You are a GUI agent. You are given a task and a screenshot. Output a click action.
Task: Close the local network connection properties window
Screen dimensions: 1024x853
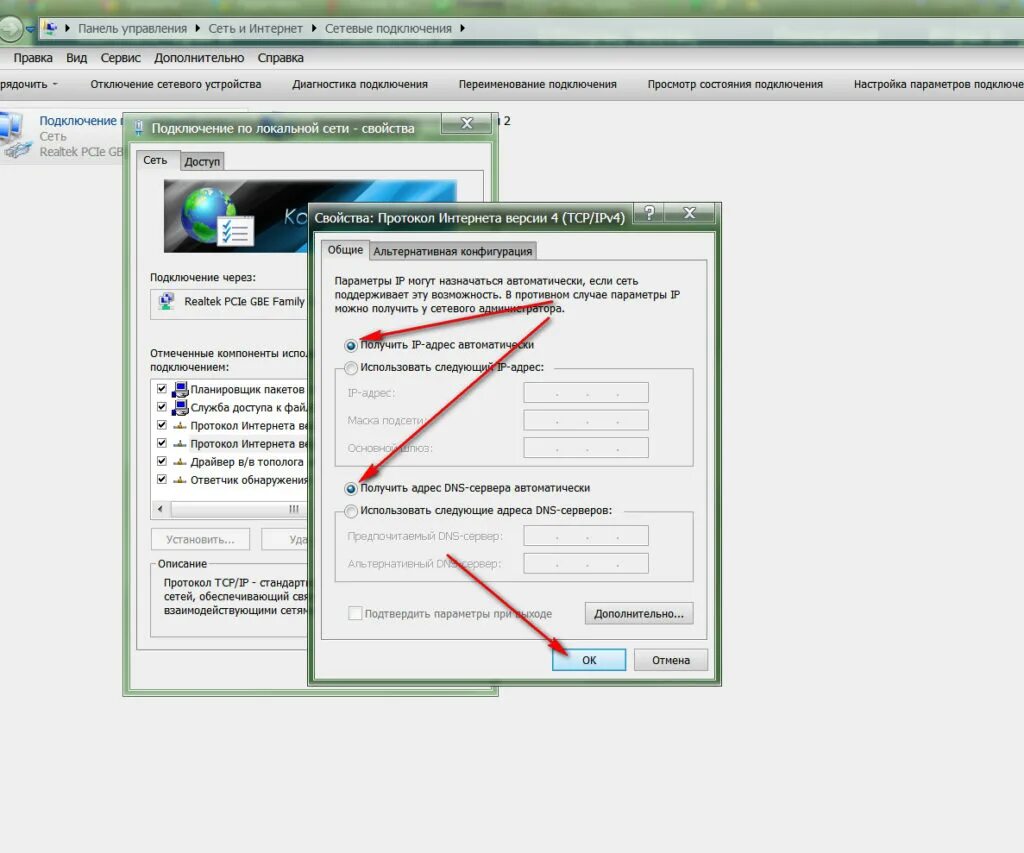[x=467, y=123]
